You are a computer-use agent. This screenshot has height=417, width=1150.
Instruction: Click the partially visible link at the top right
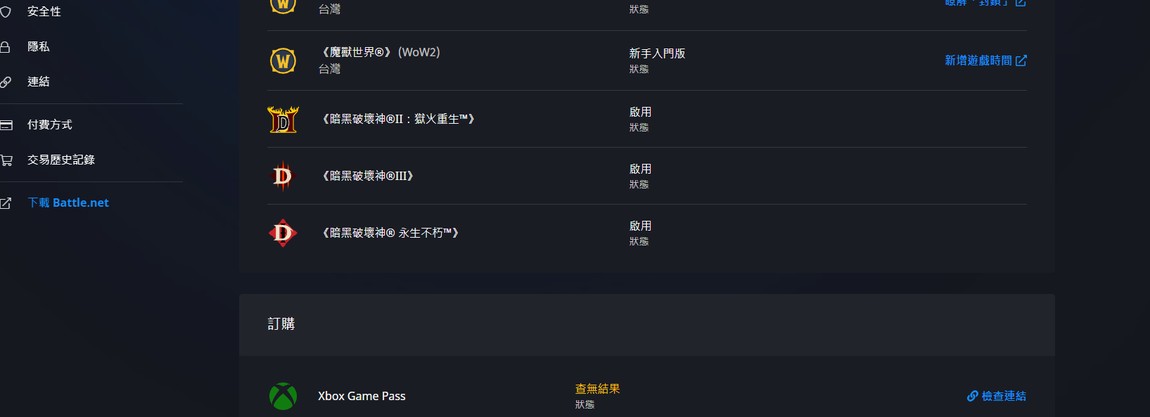[986, 3]
